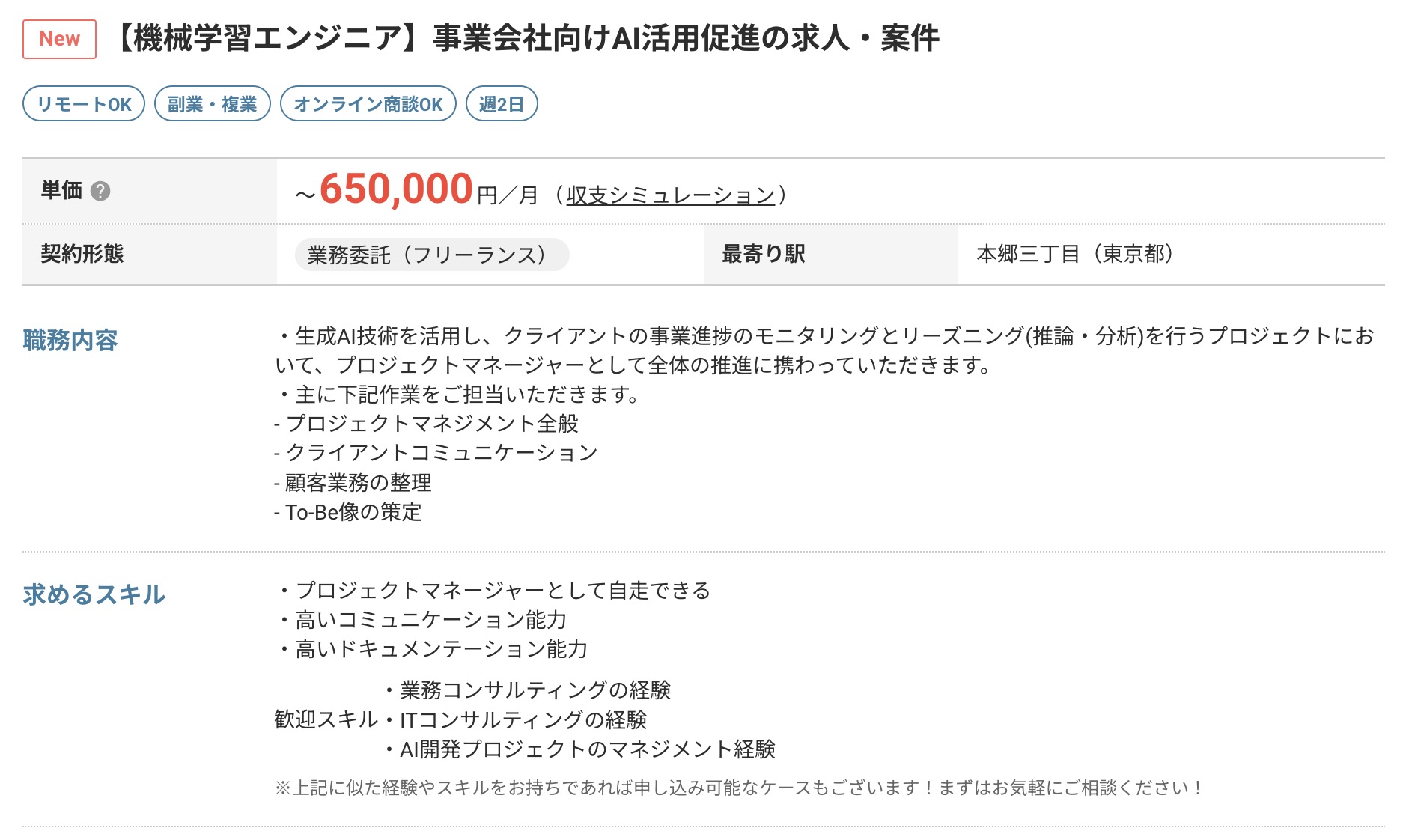Viewport: 1403px width, 840px height.
Task: Click the 職務内容 section heading
Action: coord(70,340)
